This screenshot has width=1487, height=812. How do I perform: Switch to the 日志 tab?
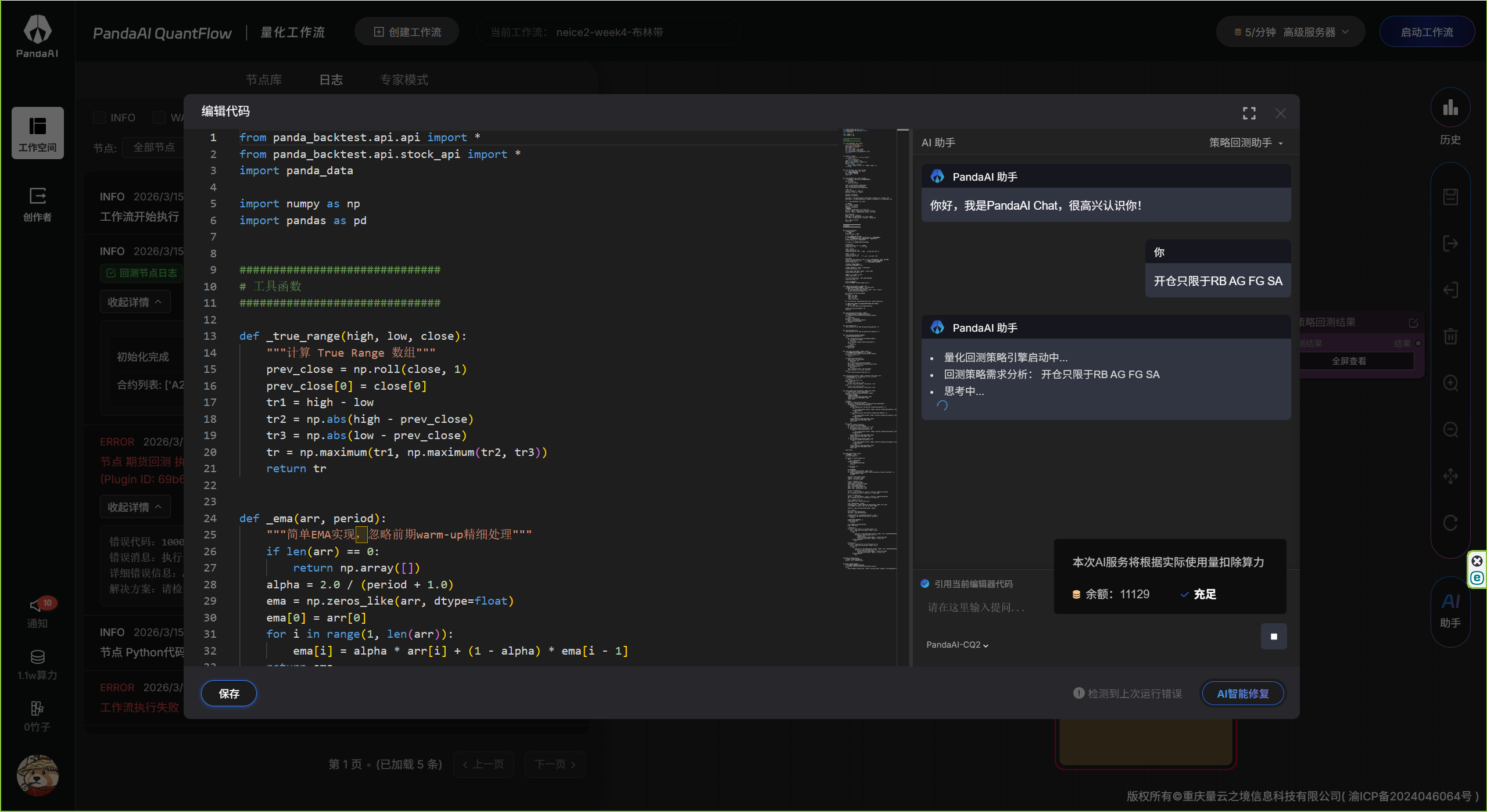pos(331,80)
